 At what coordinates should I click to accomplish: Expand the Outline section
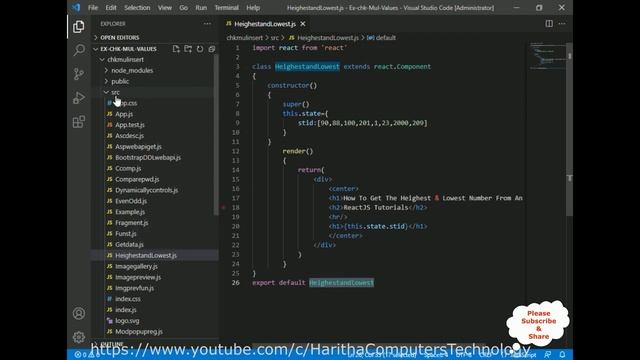[111, 344]
